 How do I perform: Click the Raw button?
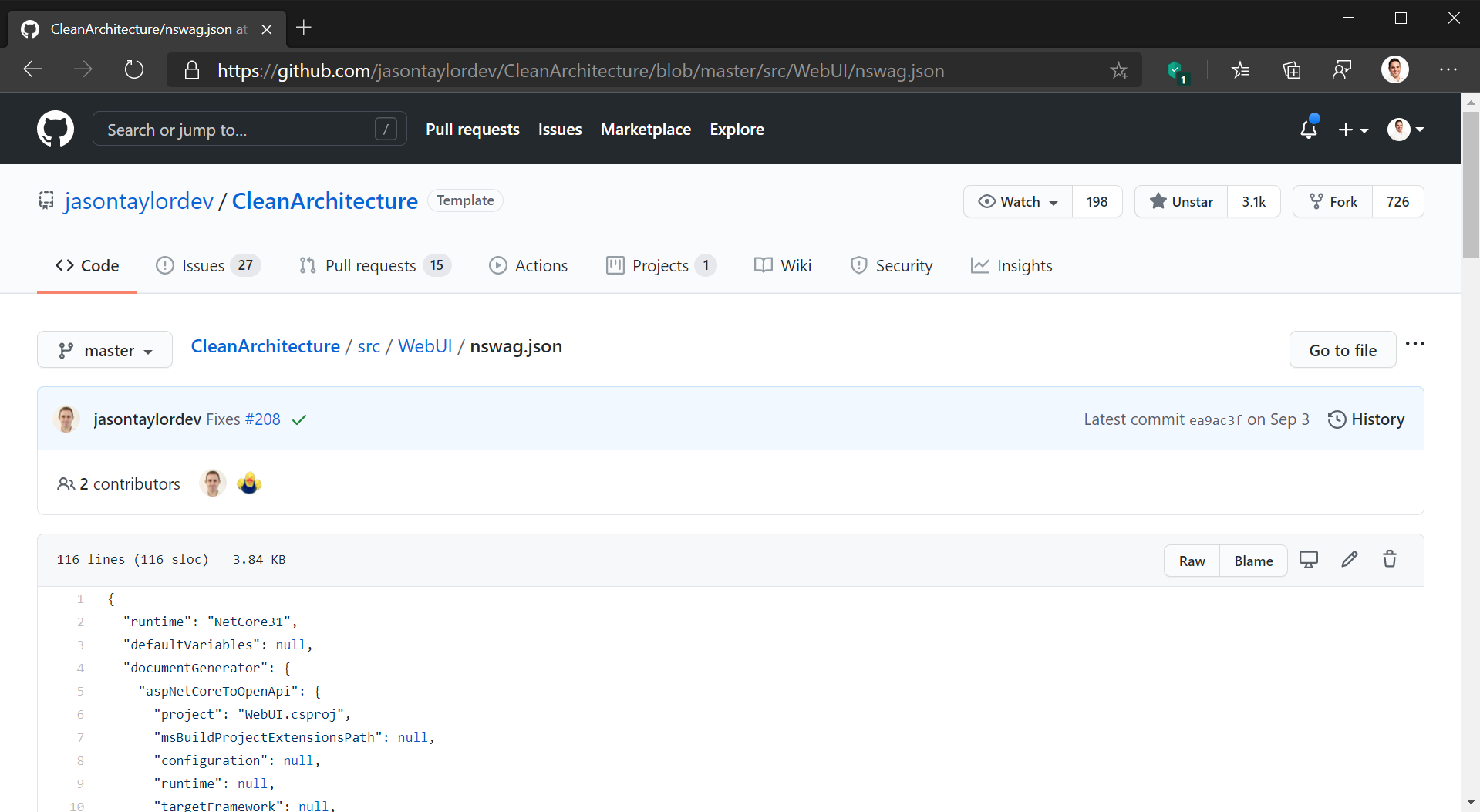(1192, 561)
